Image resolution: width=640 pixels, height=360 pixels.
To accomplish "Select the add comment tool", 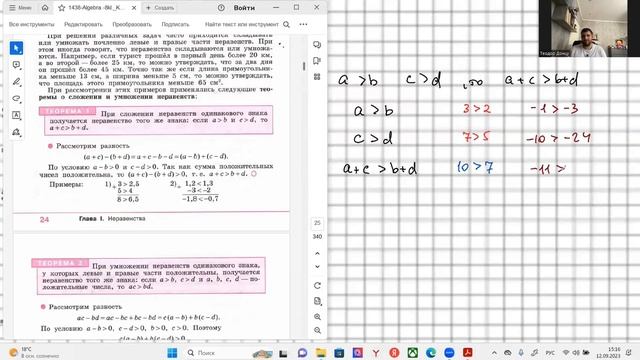I will point(16,65).
